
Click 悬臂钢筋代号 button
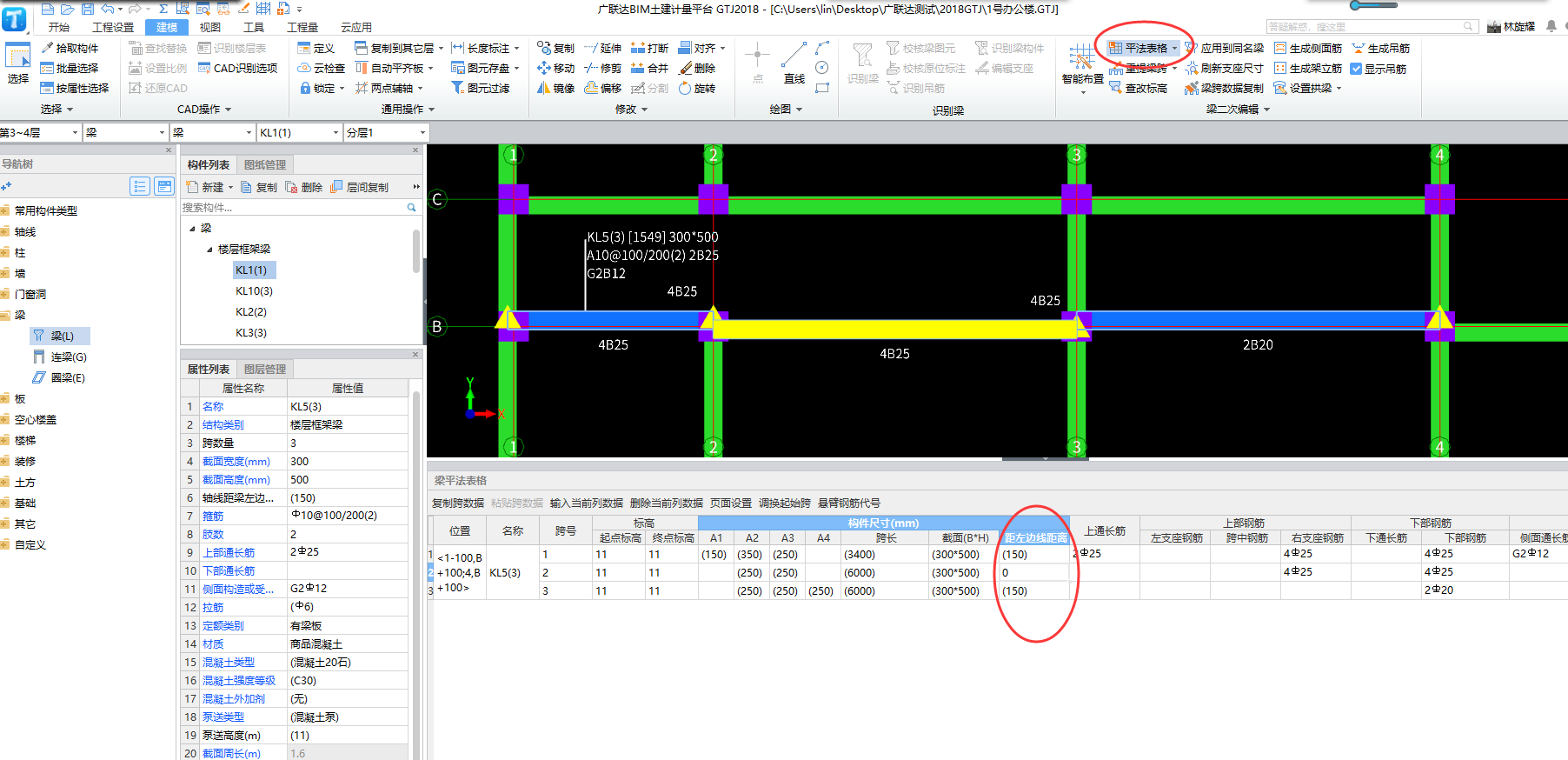(849, 503)
